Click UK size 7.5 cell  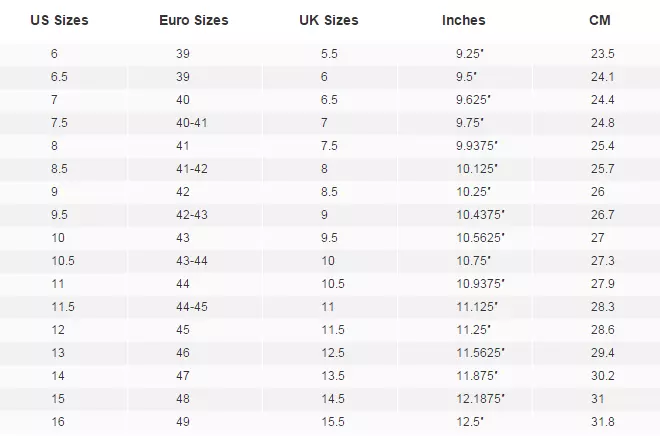coord(329,146)
